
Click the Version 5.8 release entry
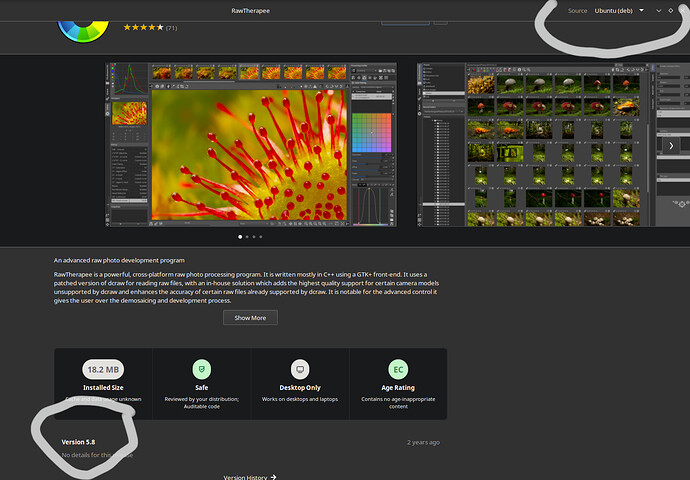tap(79, 441)
